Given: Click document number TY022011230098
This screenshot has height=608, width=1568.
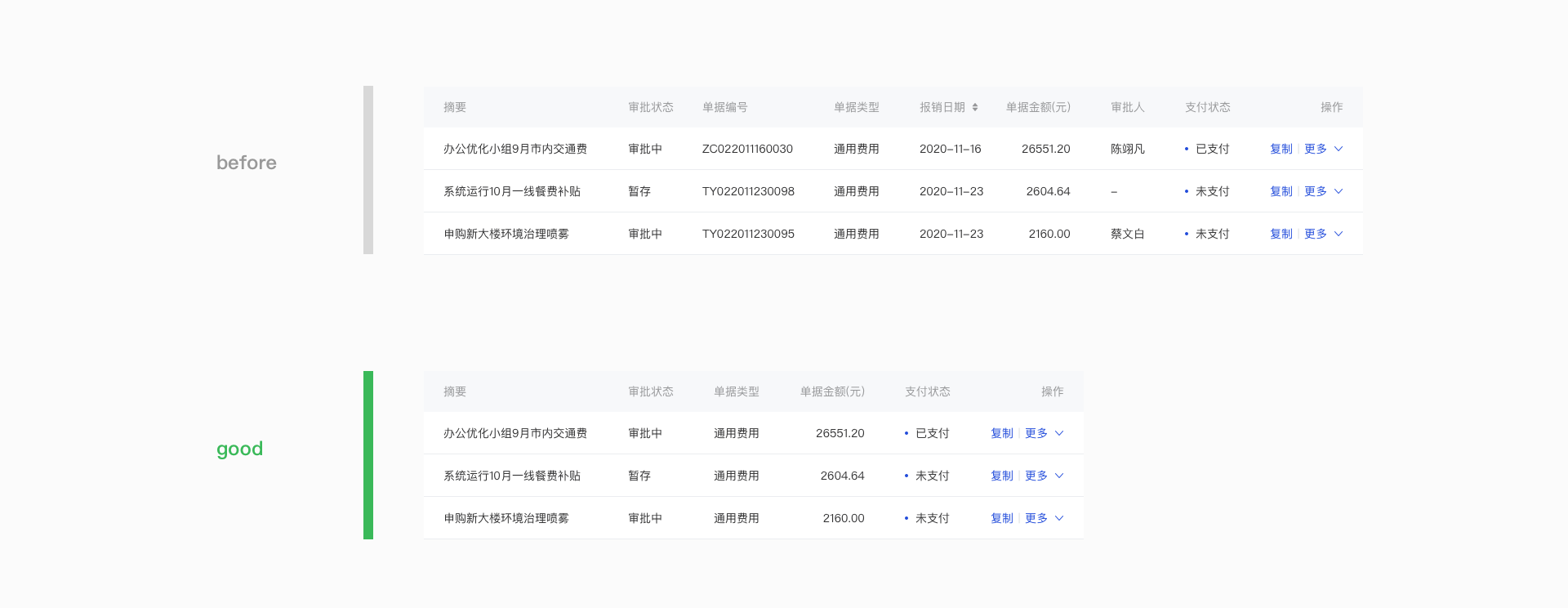Looking at the screenshot, I should (x=748, y=191).
